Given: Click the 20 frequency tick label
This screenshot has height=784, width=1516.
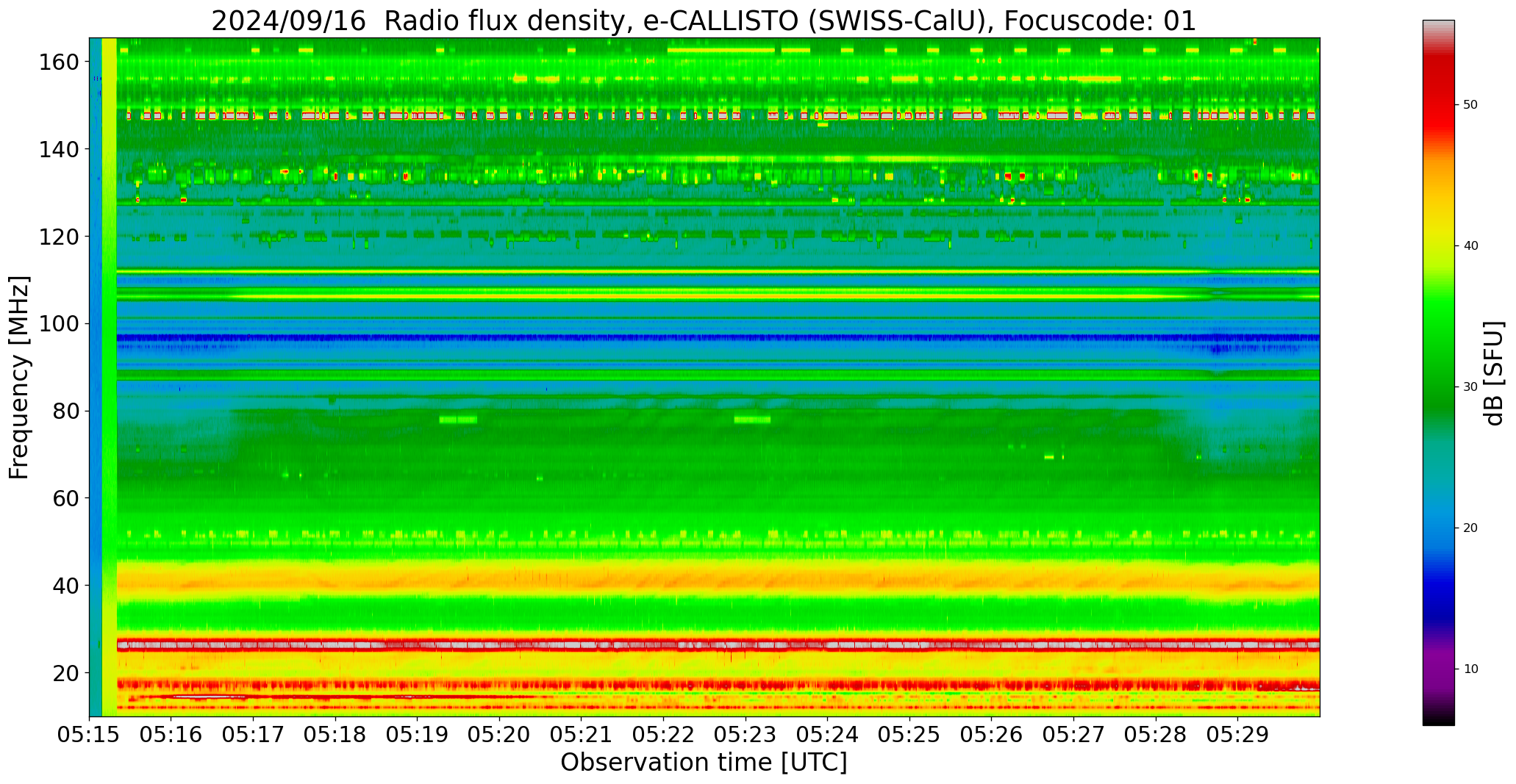Looking at the screenshot, I should pyautogui.click(x=66, y=673).
